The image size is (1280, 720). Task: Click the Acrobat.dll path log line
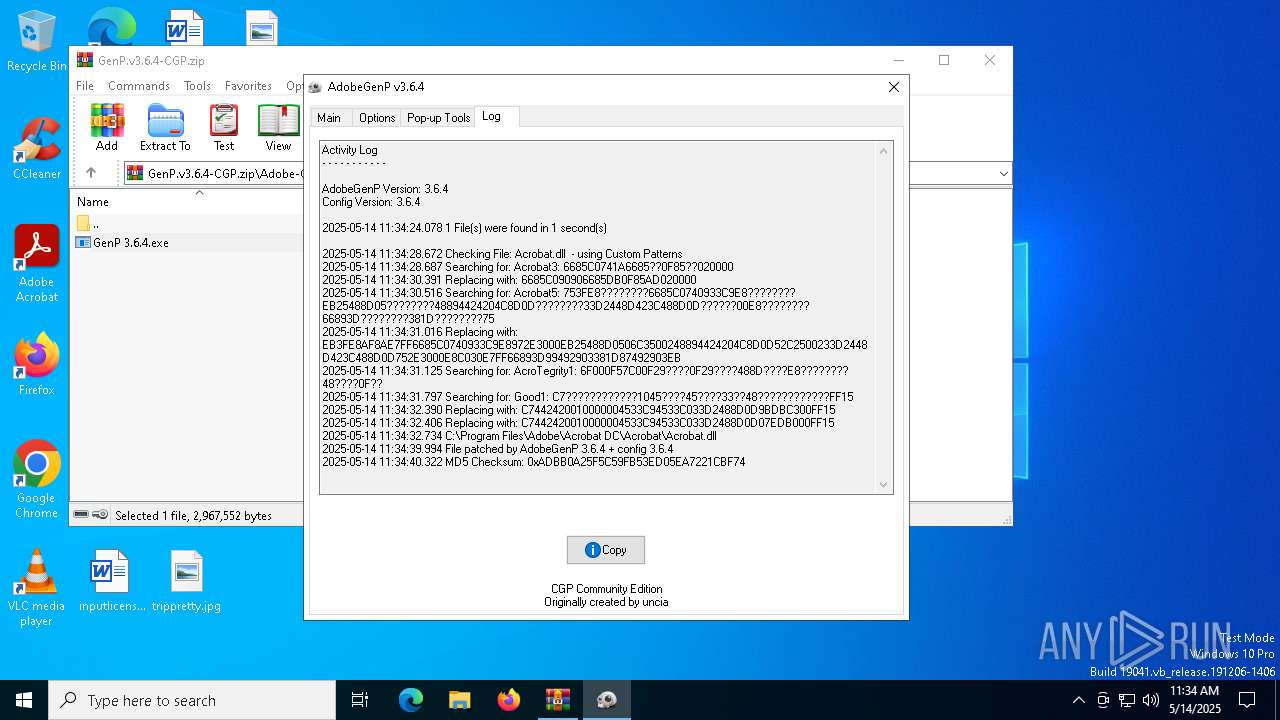point(519,436)
